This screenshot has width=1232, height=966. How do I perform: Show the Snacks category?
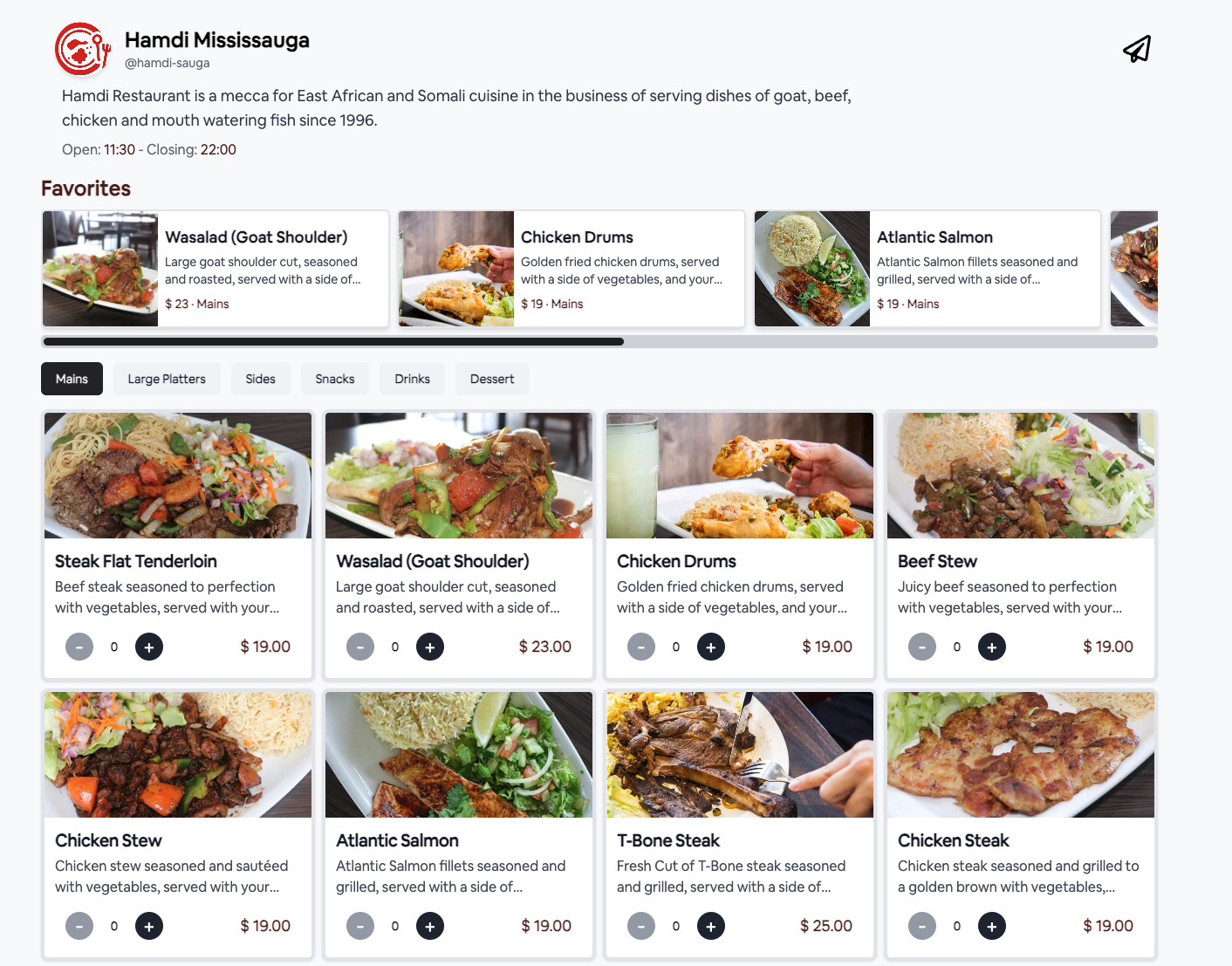(335, 379)
